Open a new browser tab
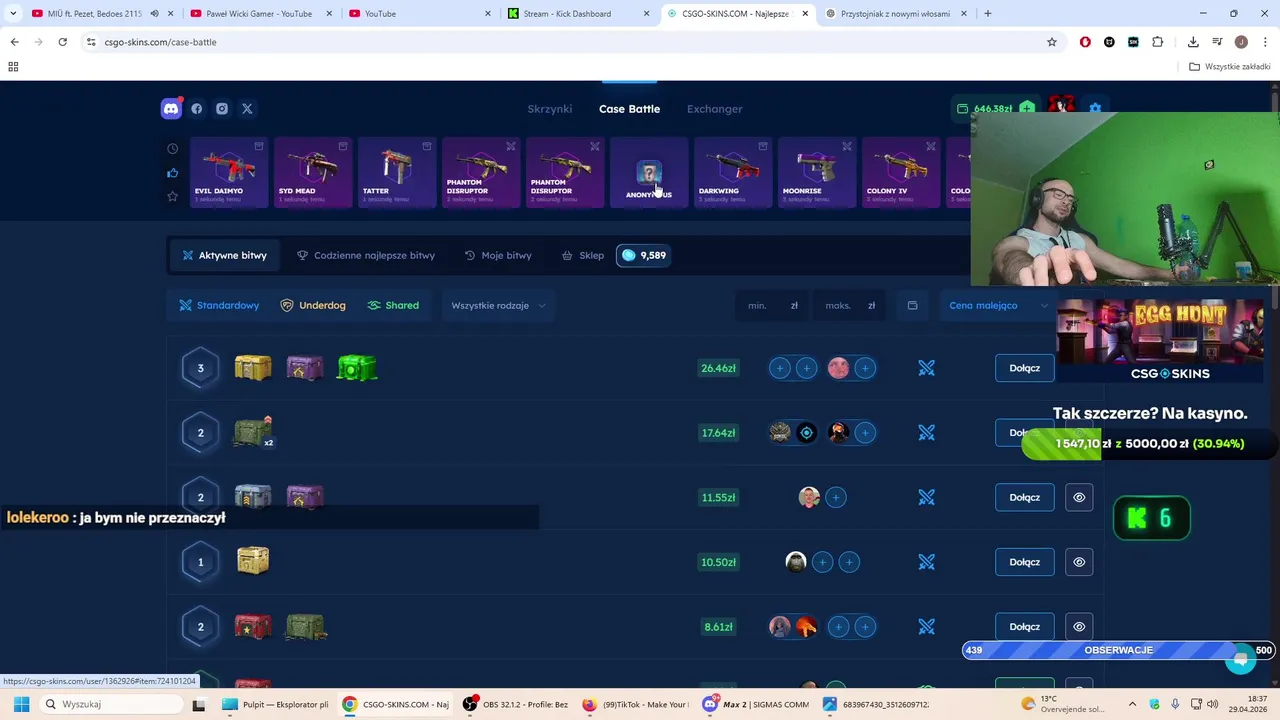 point(988,14)
